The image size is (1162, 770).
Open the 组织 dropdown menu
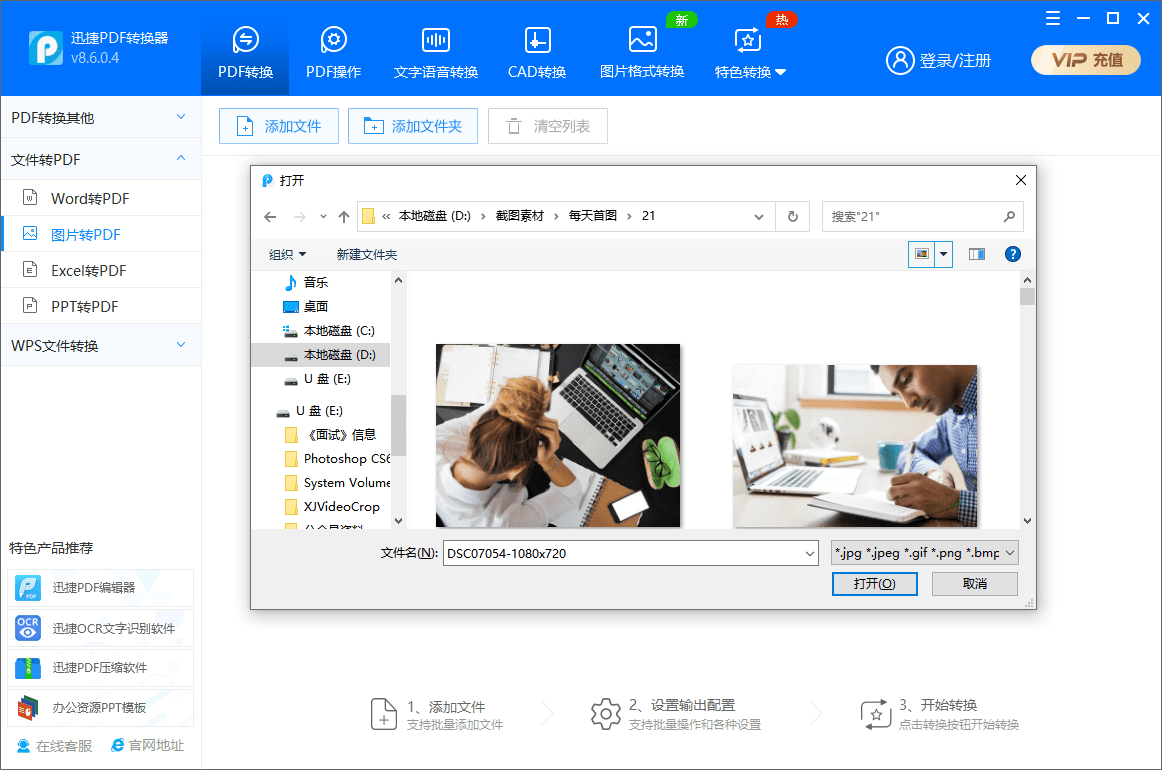click(288, 254)
